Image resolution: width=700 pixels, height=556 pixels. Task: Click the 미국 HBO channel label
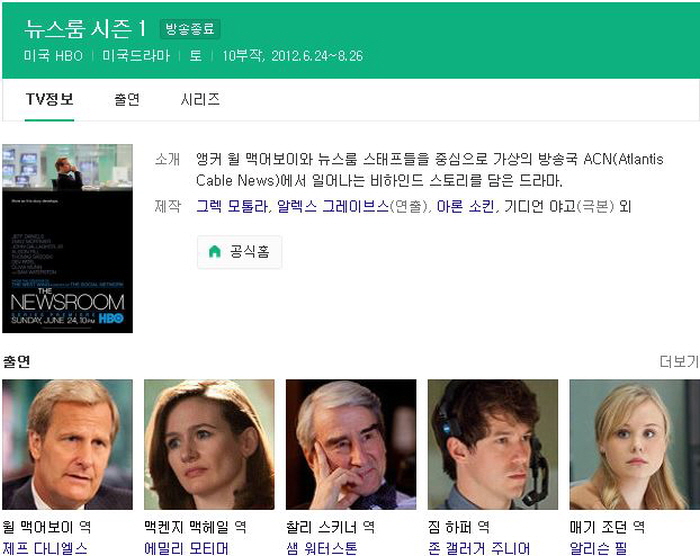pyautogui.click(x=56, y=55)
